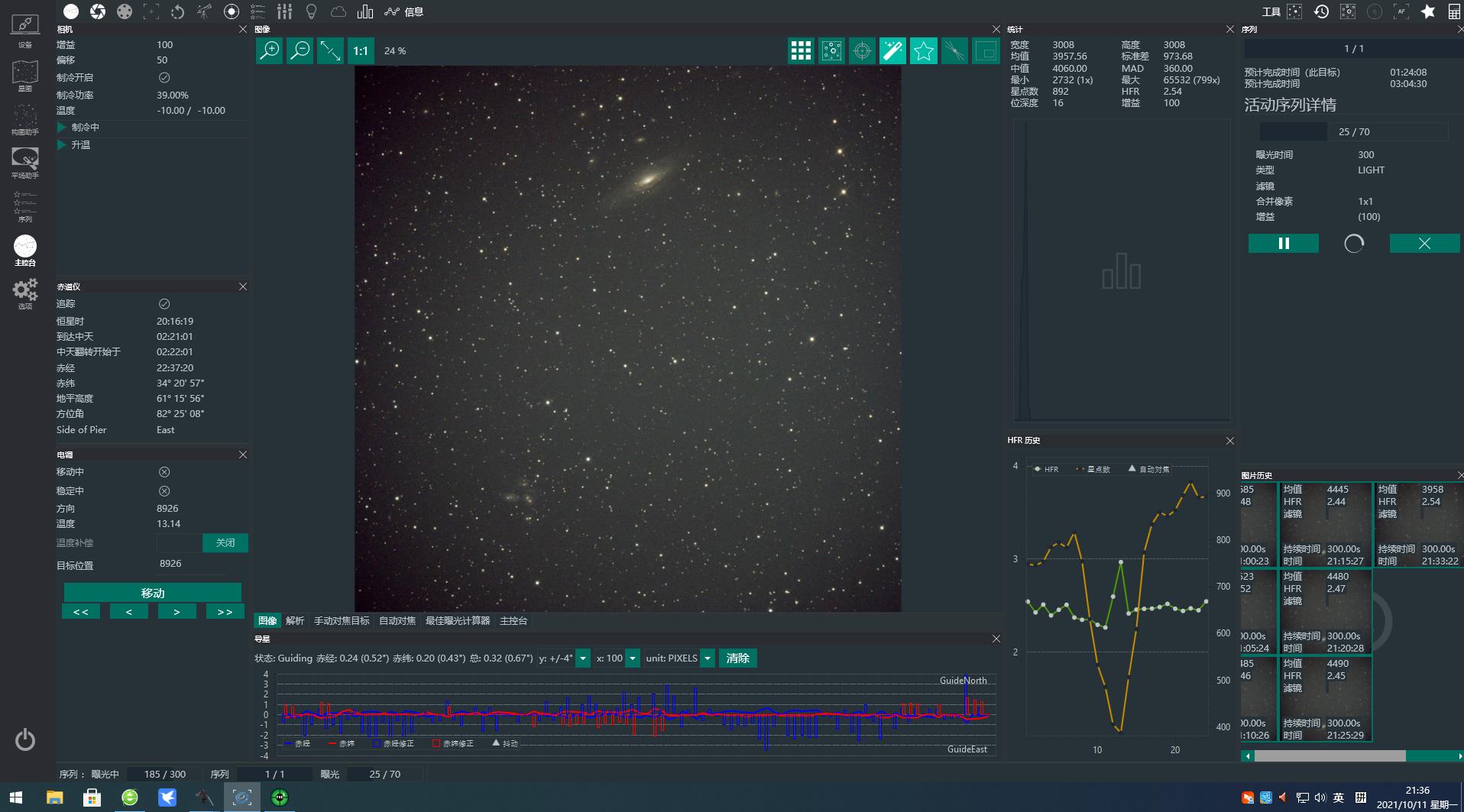Image resolution: width=1464 pixels, height=812 pixels.
Task: Click the 移动中 status indicator
Action: tap(164, 472)
